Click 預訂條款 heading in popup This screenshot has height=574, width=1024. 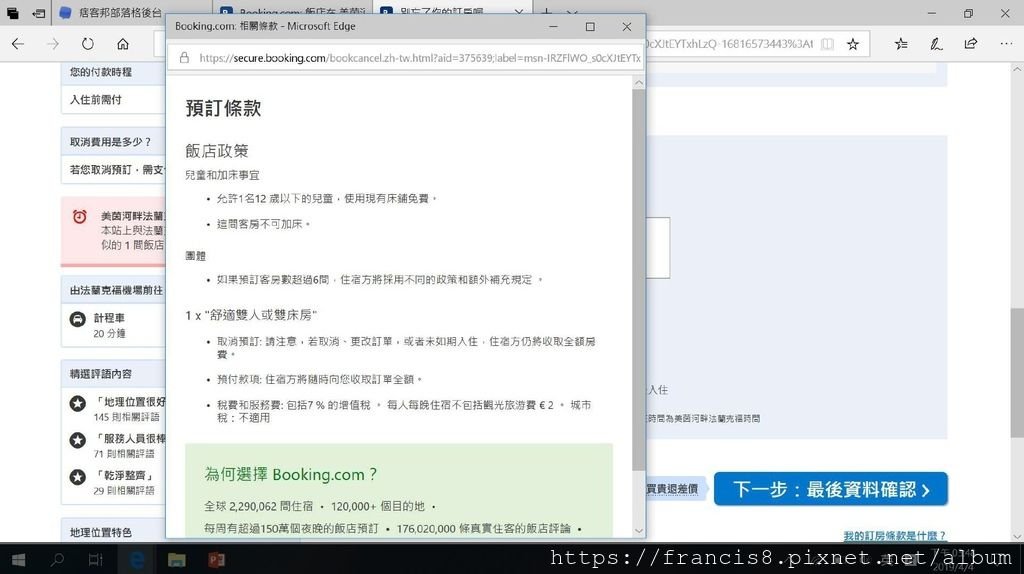tap(223, 108)
